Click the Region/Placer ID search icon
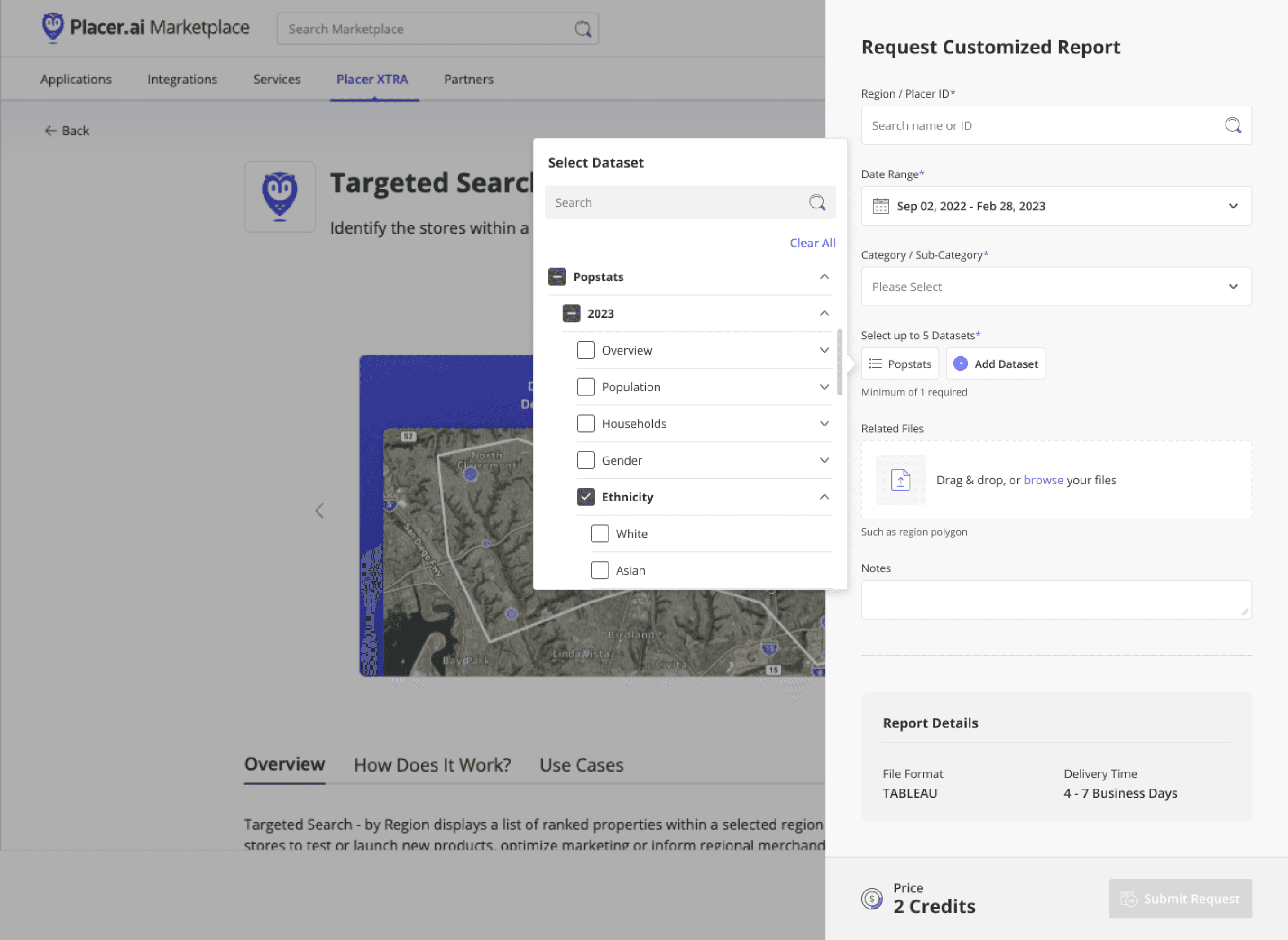1288x940 pixels. pos(1233,125)
